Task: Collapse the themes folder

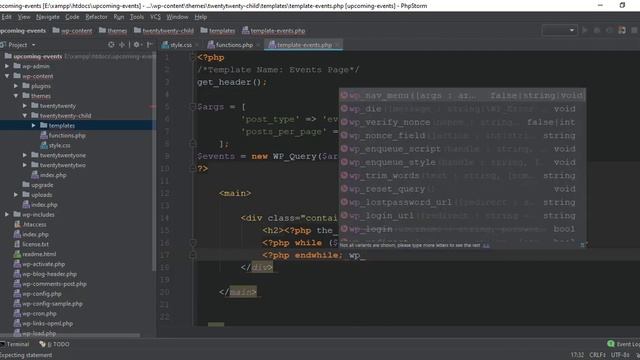Action: point(16,96)
